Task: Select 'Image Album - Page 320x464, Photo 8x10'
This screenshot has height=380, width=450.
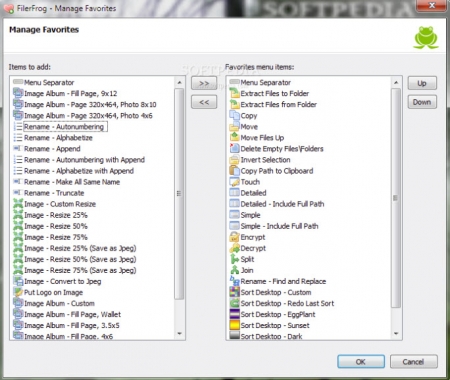Action: [90, 104]
